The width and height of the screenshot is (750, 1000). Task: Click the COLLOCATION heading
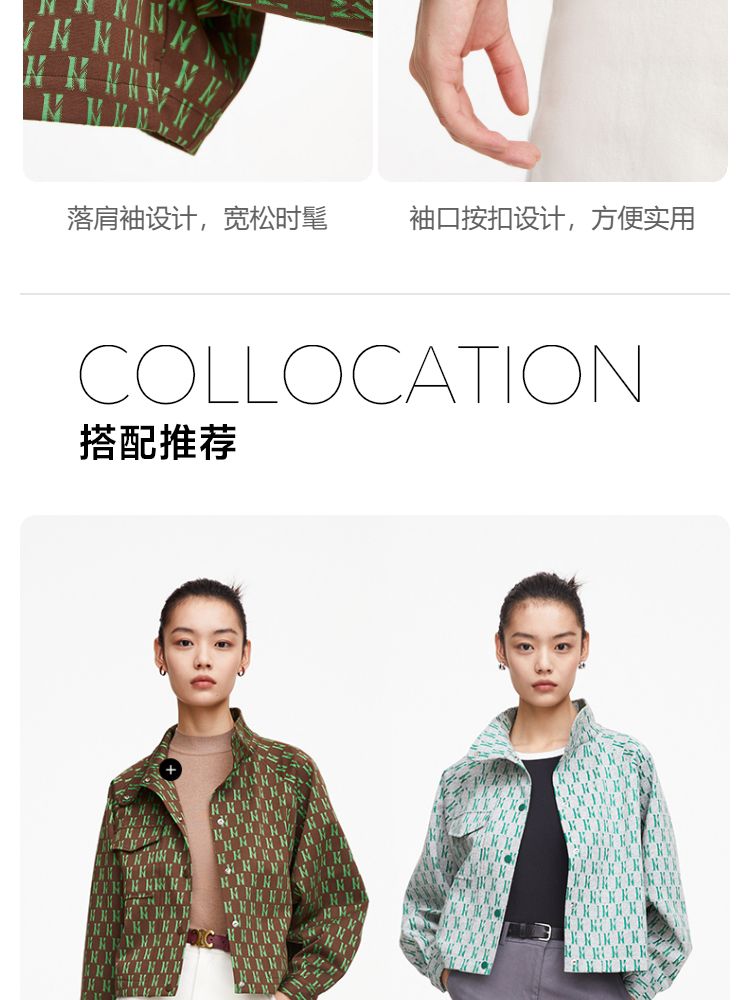click(x=360, y=374)
